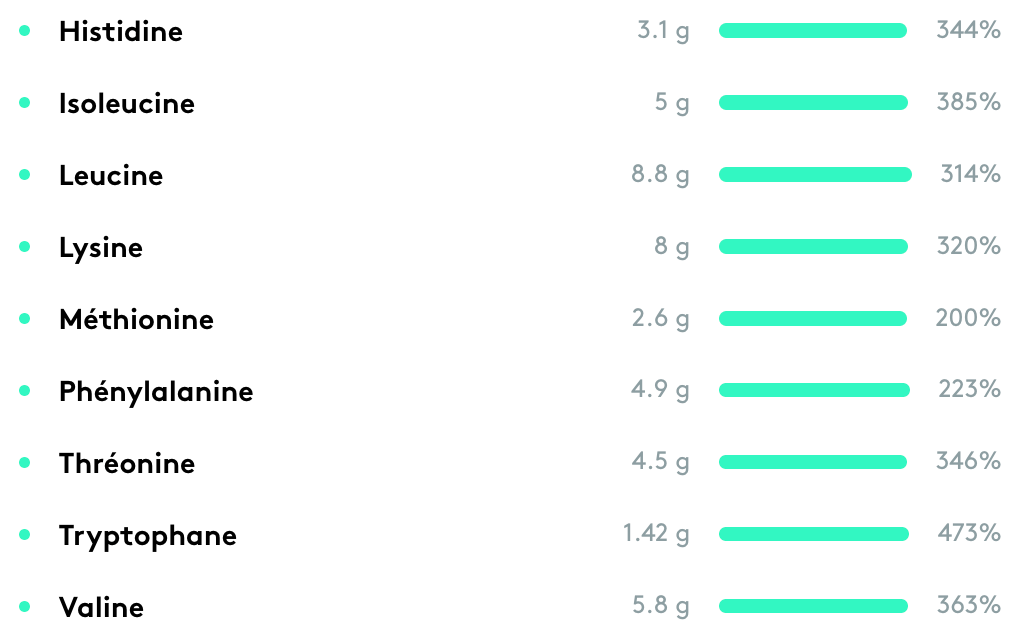Click the green bullet beside Histidine
The height and width of the screenshot is (636, 1014).
click(24, 31)
